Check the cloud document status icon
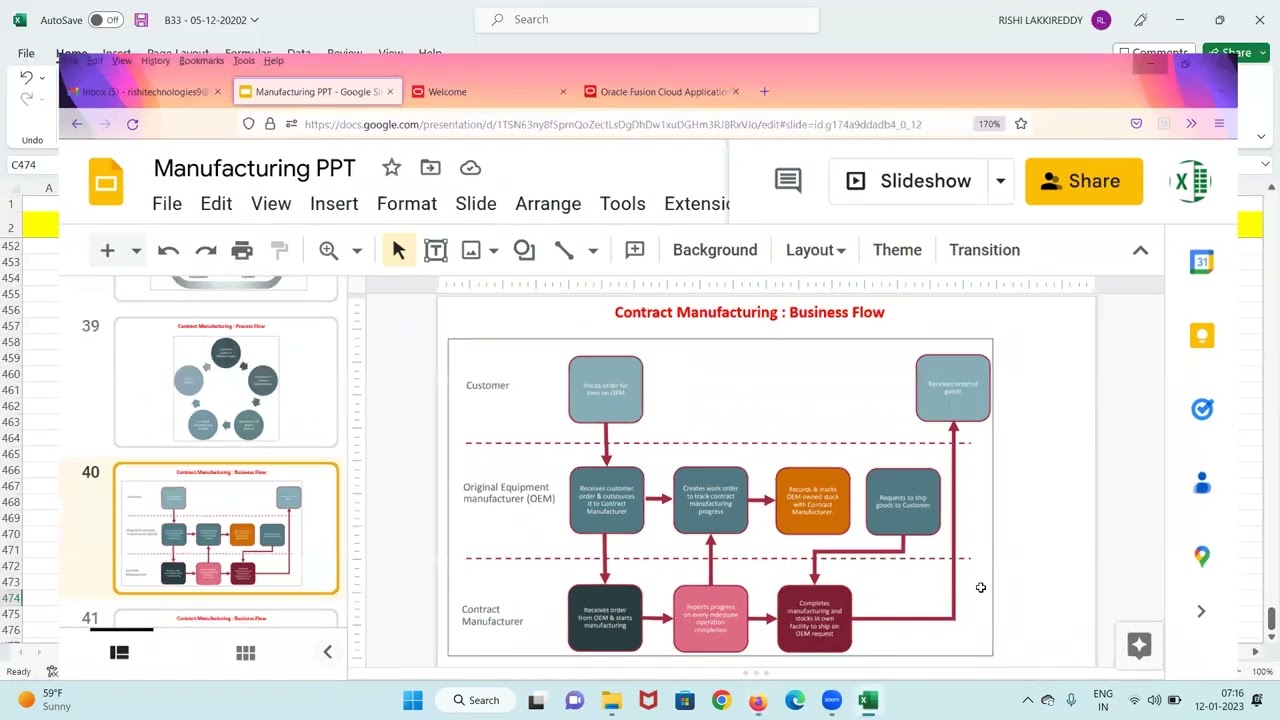The height and width of the screenshot is (720, 1280). point(470,168)
